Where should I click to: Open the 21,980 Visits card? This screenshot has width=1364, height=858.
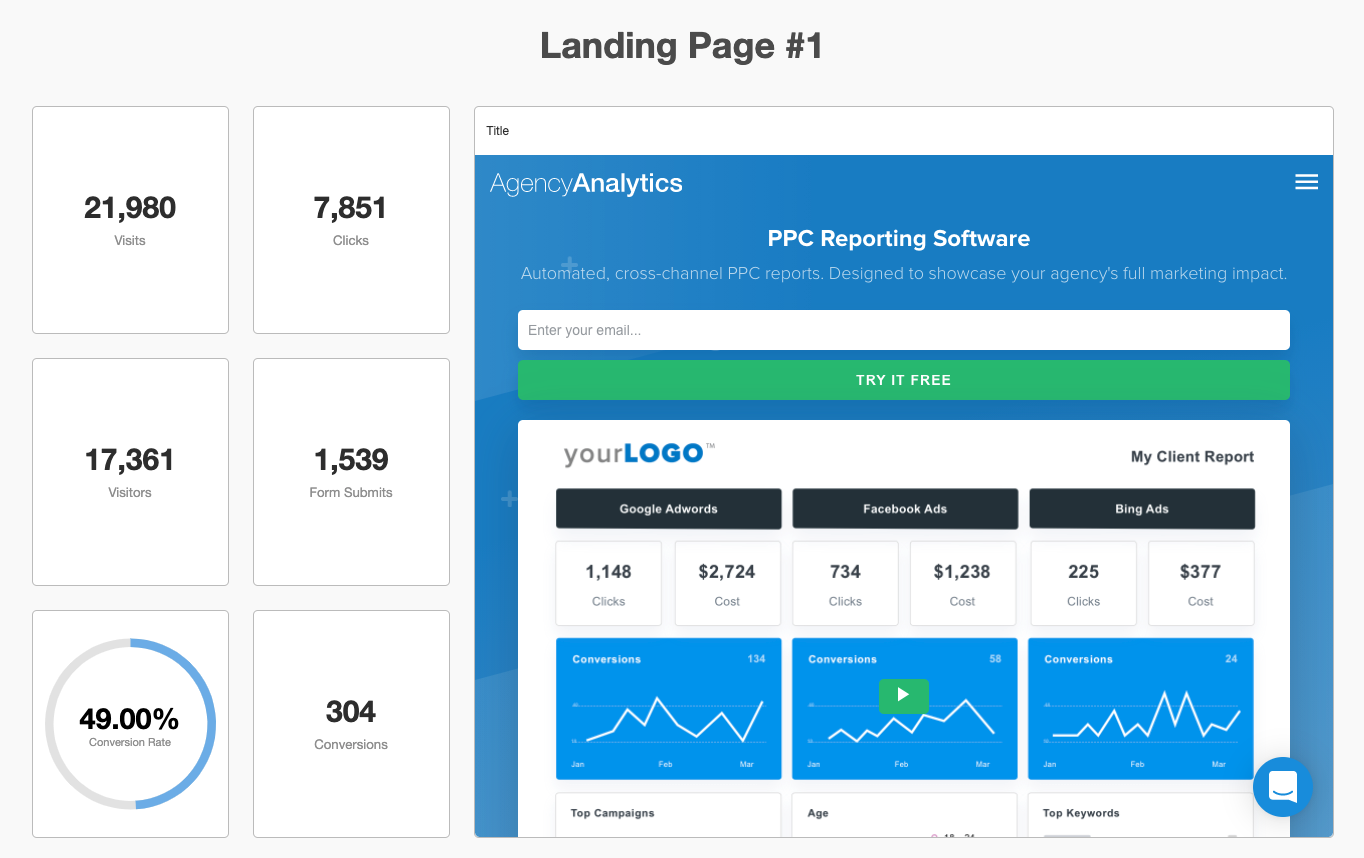pyautogui.click(x=130, y=220)
